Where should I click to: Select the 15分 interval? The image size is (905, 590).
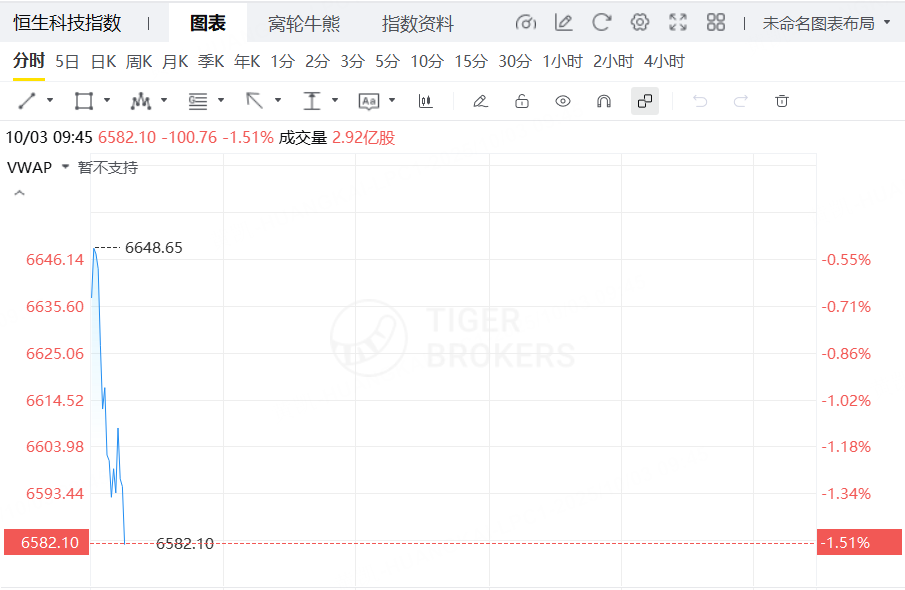[470, 62]
